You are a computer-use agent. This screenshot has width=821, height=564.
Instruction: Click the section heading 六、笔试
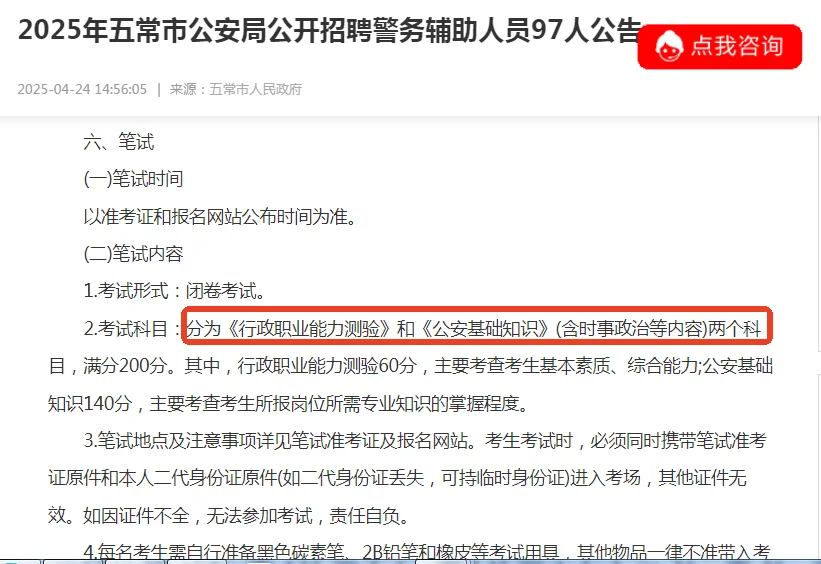tap(118, 142)
